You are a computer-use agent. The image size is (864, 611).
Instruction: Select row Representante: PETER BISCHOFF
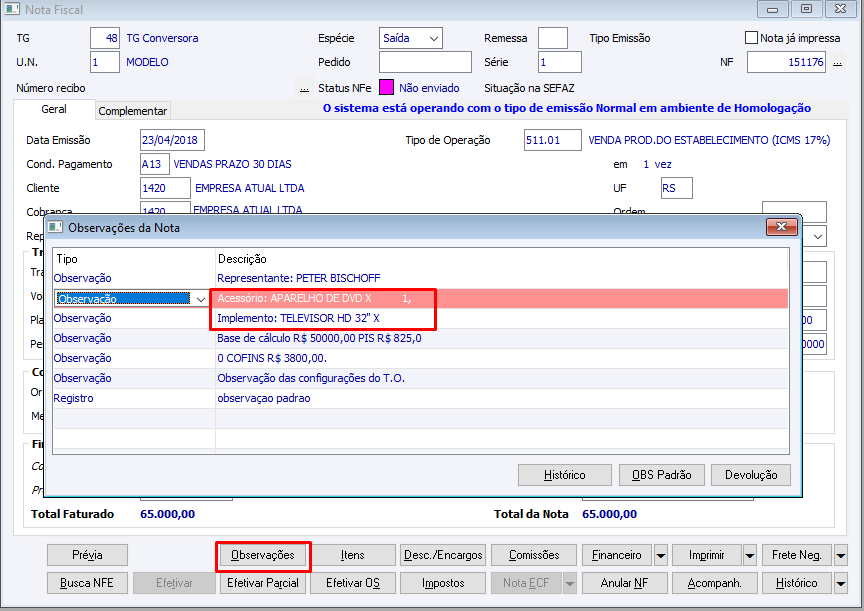420,278
